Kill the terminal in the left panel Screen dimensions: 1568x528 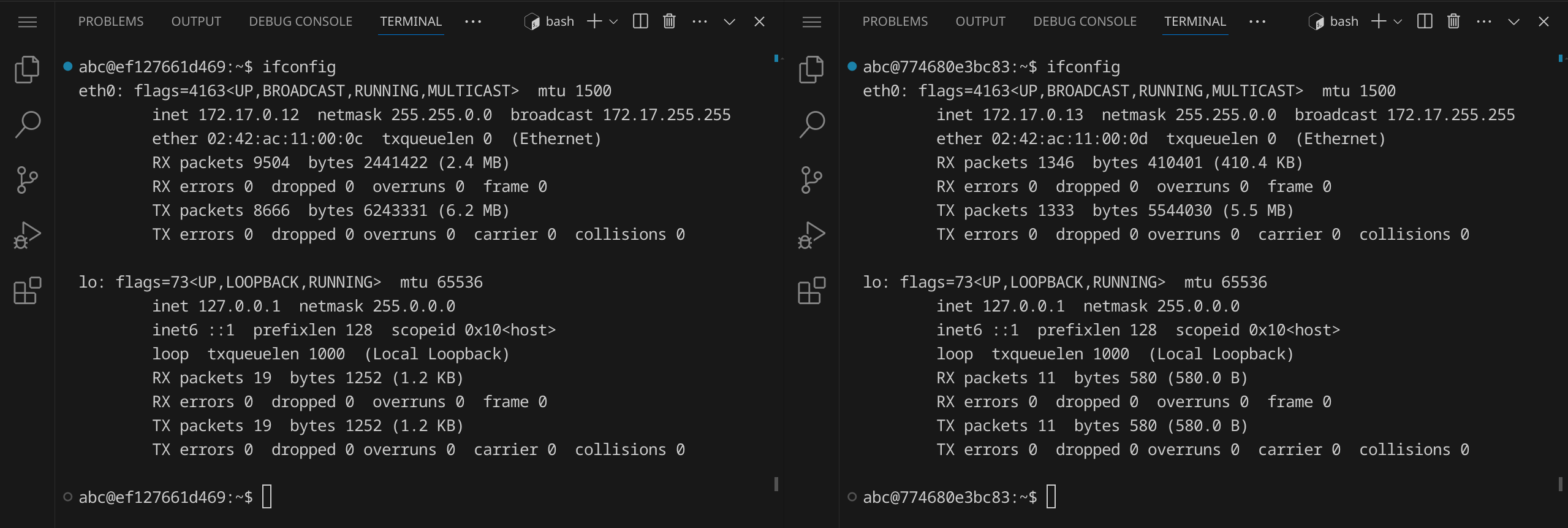[669, 21]
